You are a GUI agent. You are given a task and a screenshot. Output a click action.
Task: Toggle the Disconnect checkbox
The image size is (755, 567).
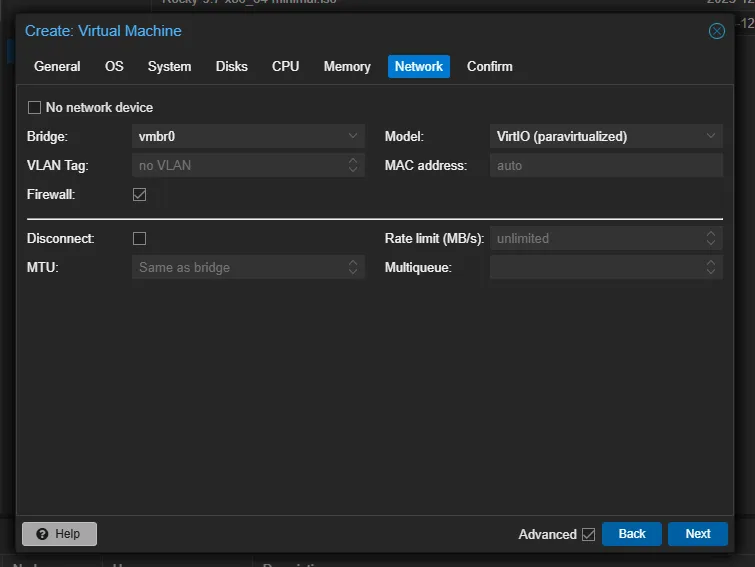point(140,238)
